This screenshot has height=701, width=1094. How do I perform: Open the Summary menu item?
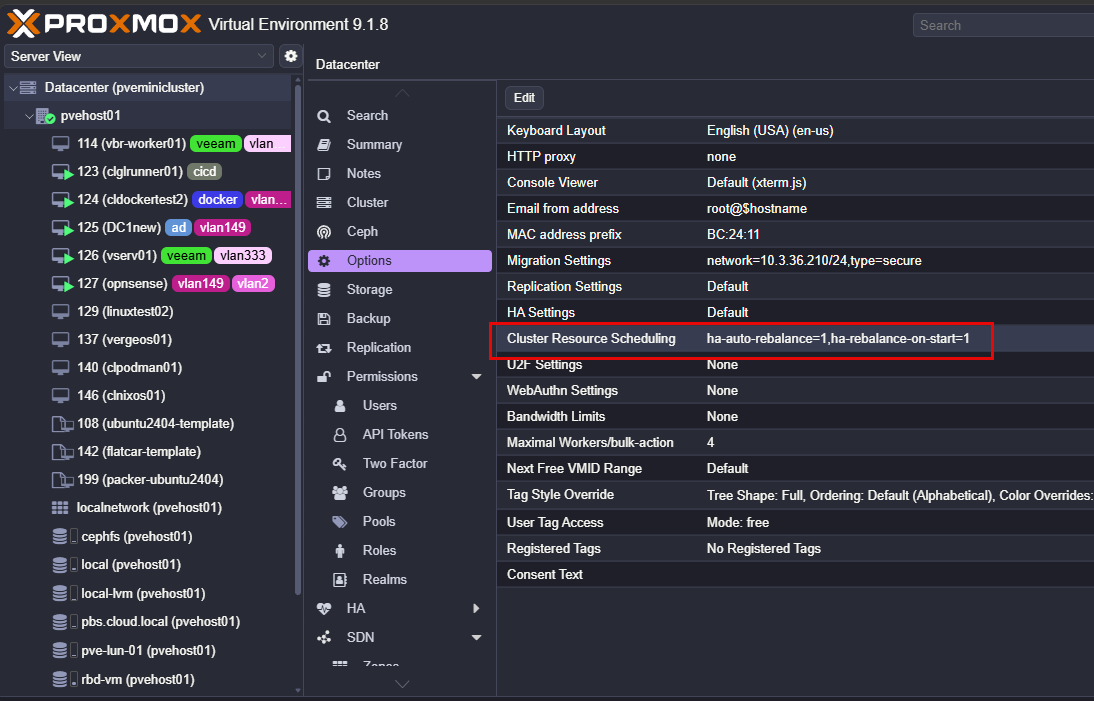(374, 145)
